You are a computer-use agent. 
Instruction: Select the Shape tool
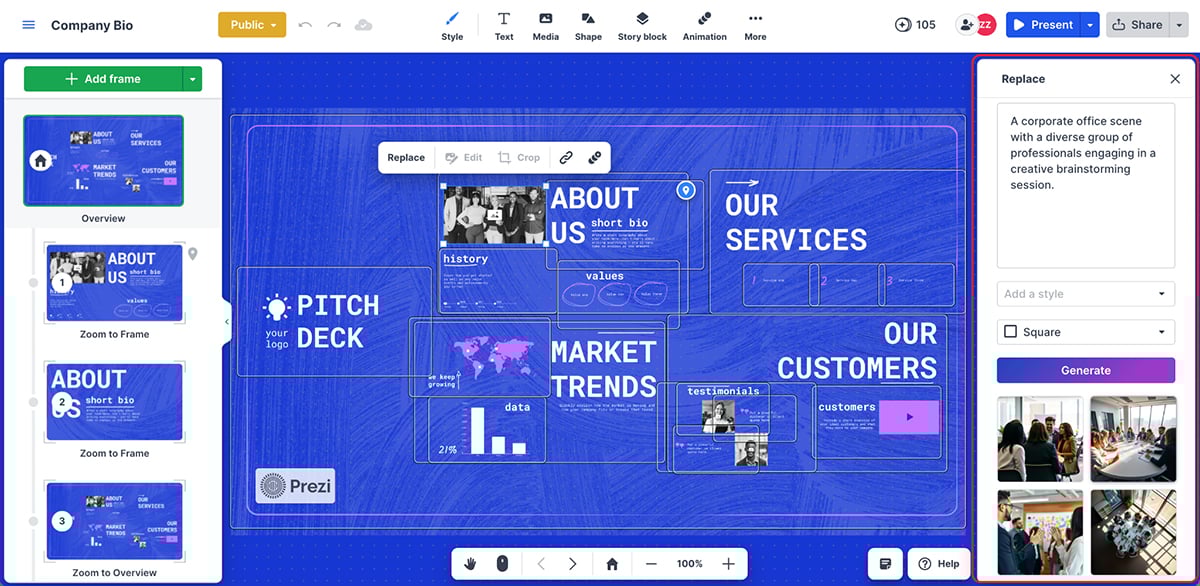[588, 24]
